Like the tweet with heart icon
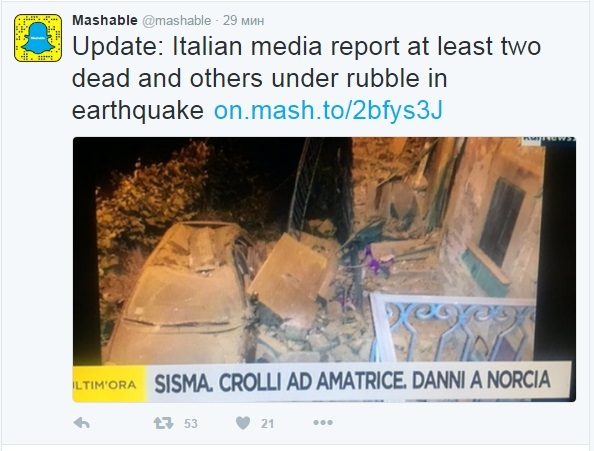 coord(243,423)
